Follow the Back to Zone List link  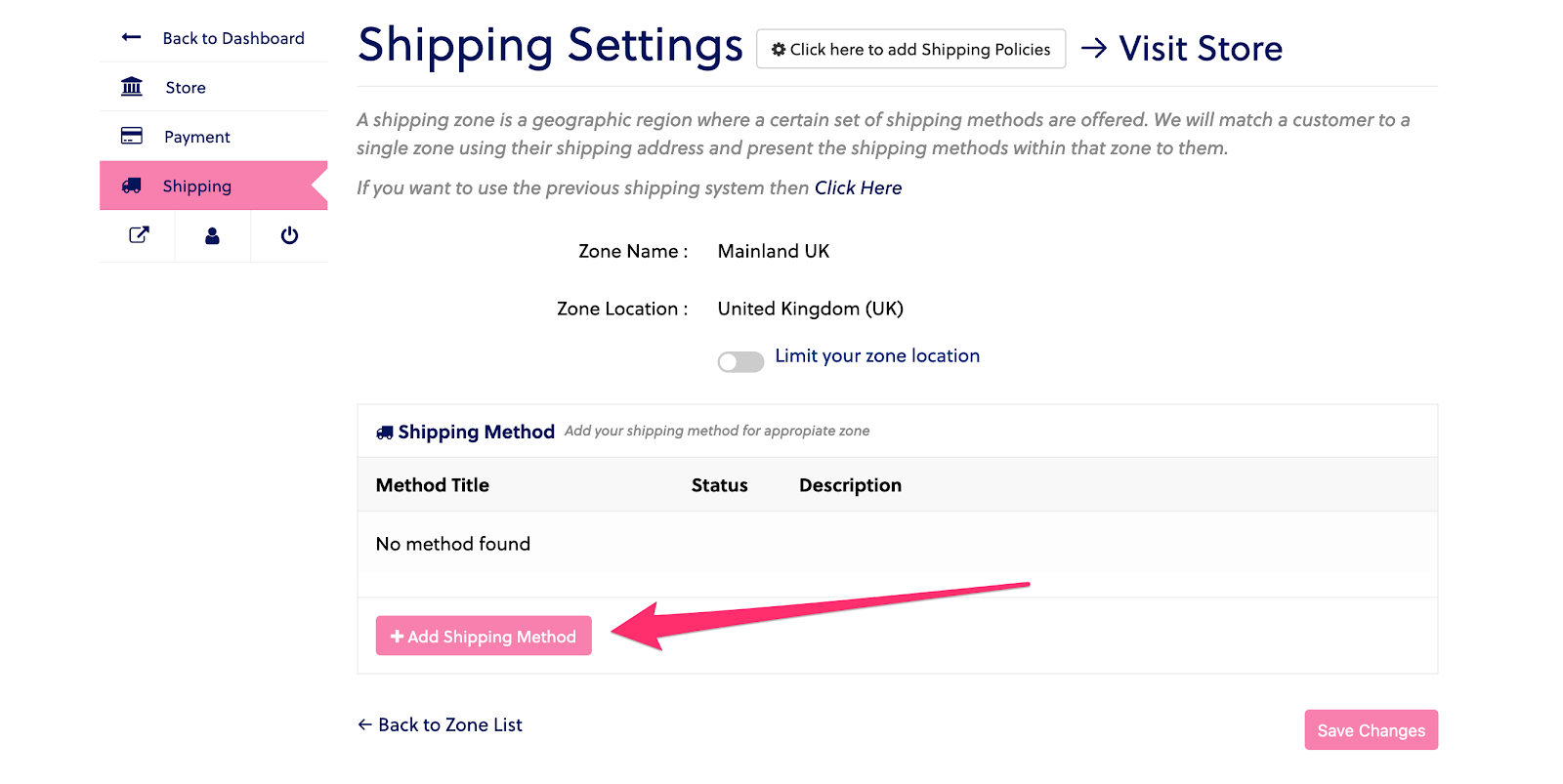pyautogui.click(x=441, y=724)
